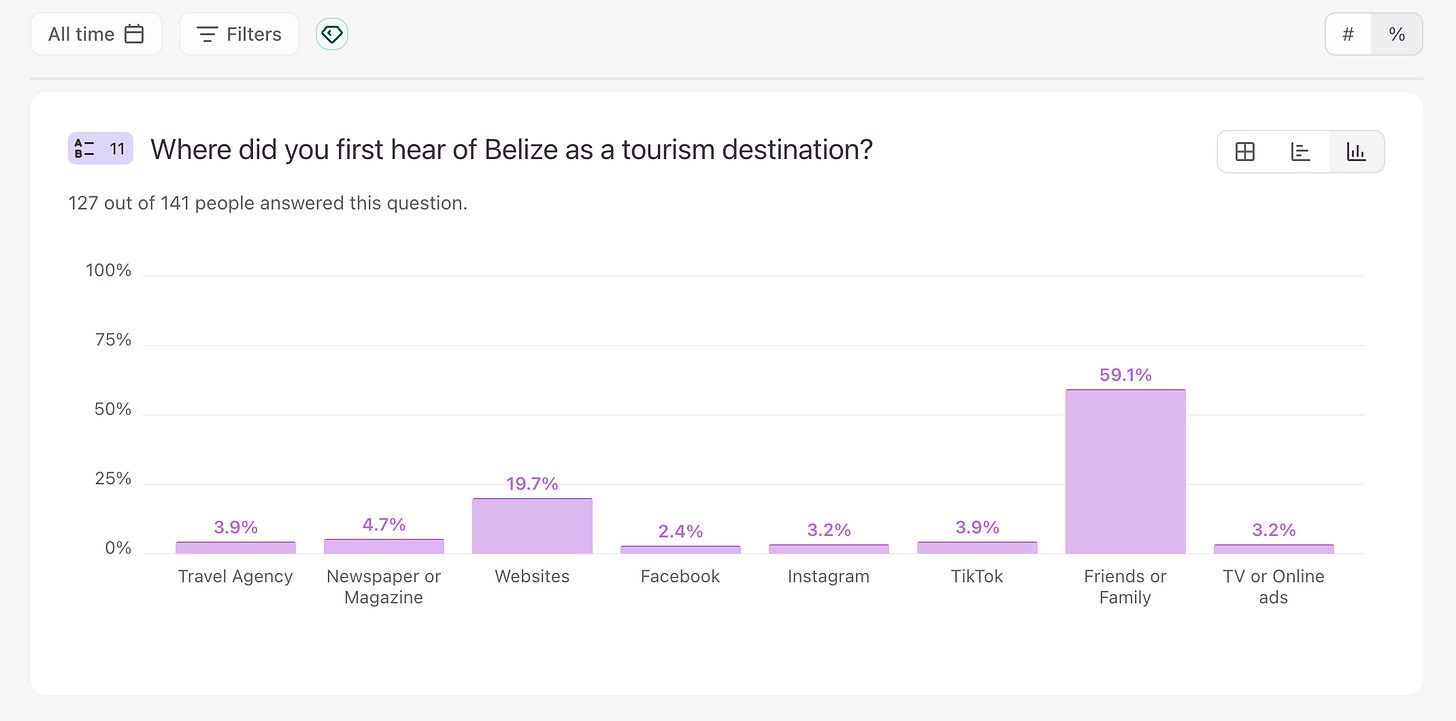Click the calendar icon in All time
The image size is (1456, 721).
tap(134, 34)
